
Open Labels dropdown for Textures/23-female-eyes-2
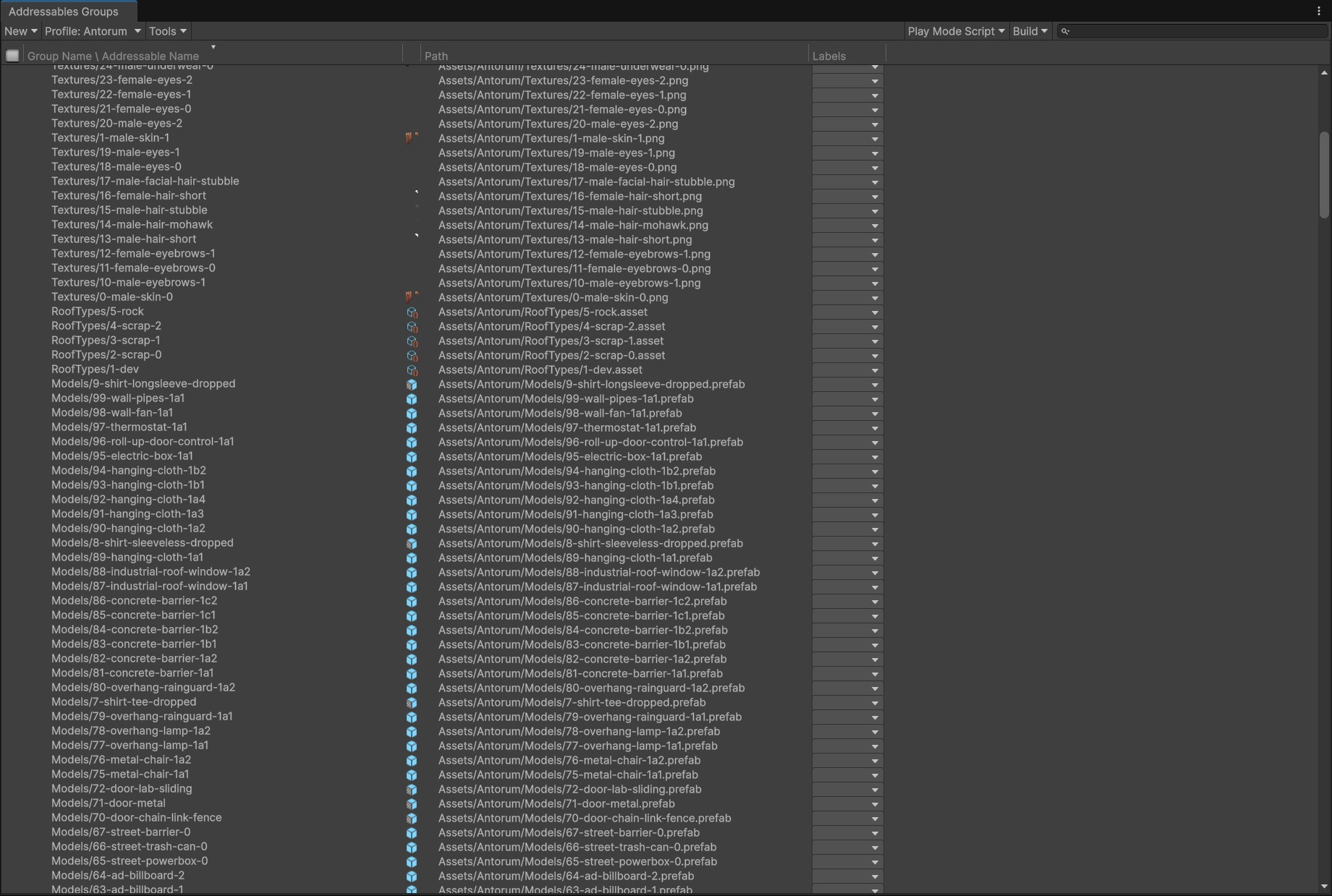click(847, 81)
